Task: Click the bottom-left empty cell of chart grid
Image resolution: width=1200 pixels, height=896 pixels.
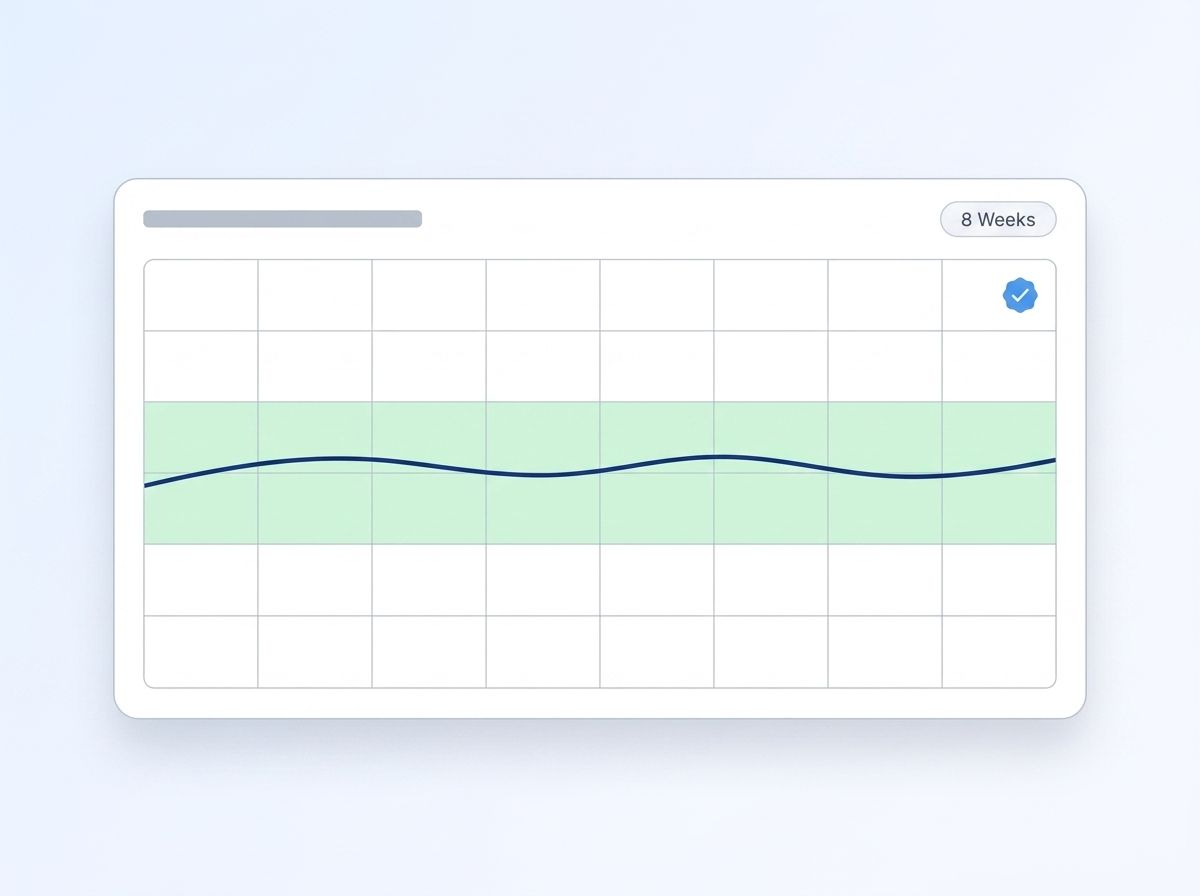Action: click(201, 652)
